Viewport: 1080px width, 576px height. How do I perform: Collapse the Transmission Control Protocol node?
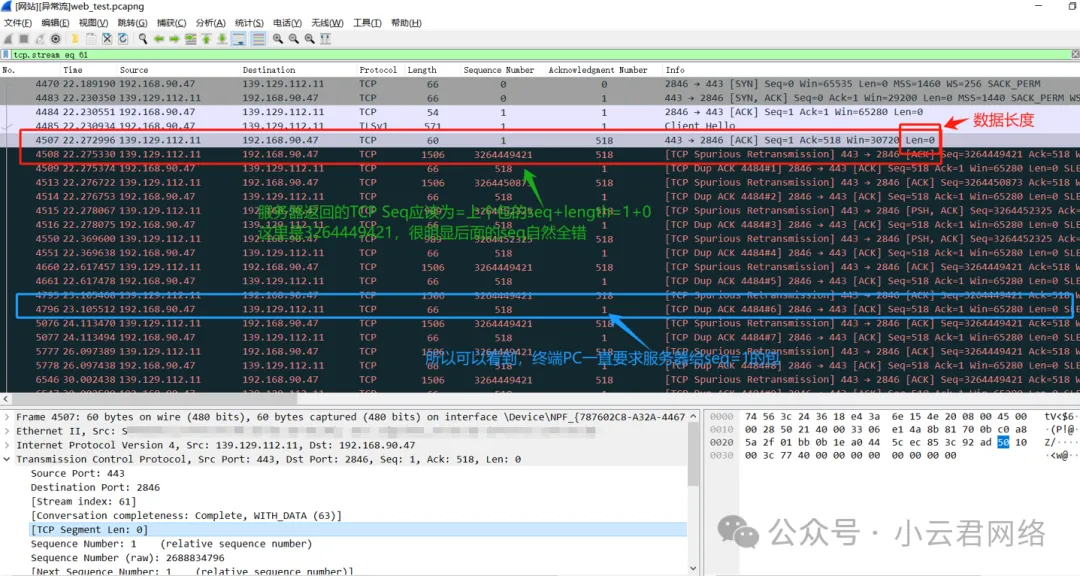coord(7,459)
